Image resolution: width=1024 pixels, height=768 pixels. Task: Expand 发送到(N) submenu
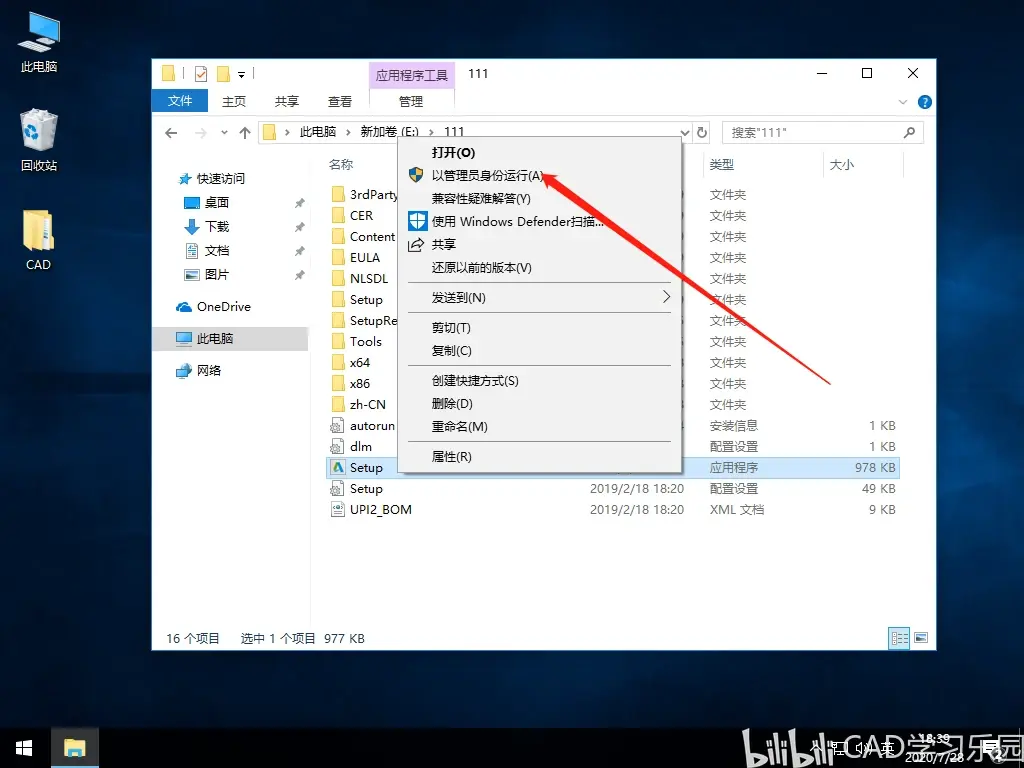click(x=539, y=298)
